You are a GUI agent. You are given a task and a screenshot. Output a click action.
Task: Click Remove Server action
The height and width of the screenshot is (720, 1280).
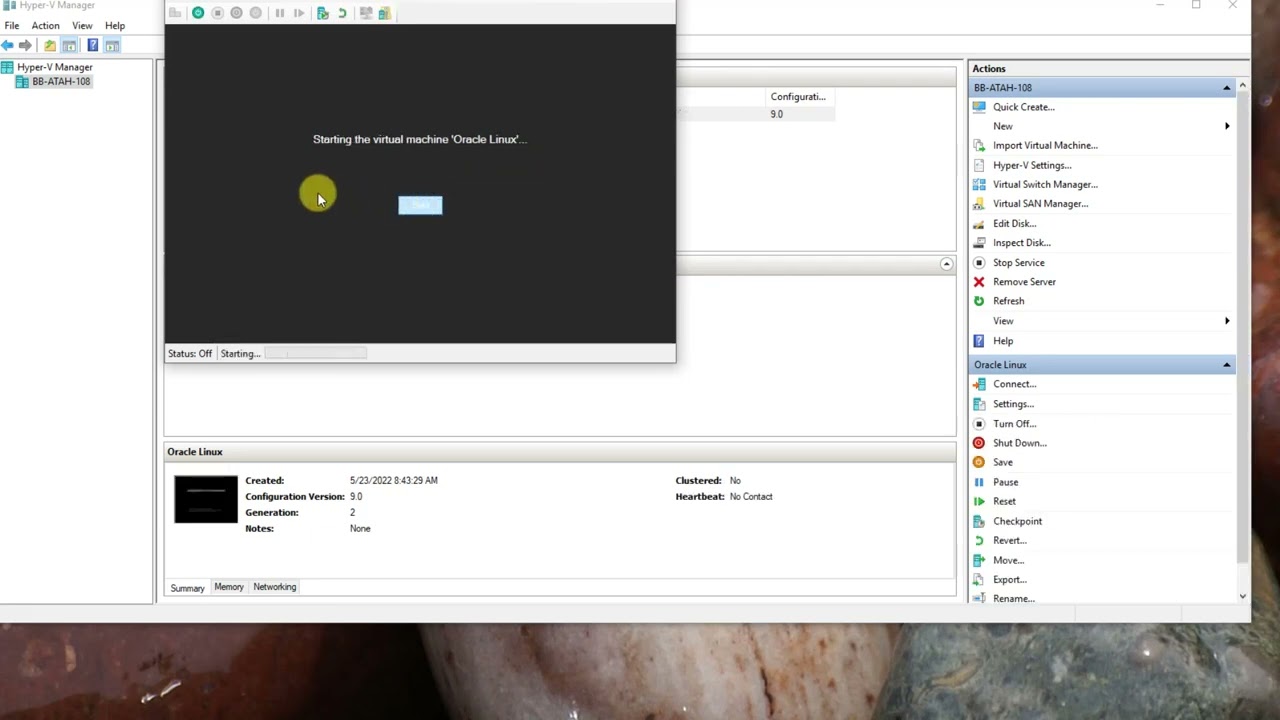pyautogui.click(x=1024, y=282)
